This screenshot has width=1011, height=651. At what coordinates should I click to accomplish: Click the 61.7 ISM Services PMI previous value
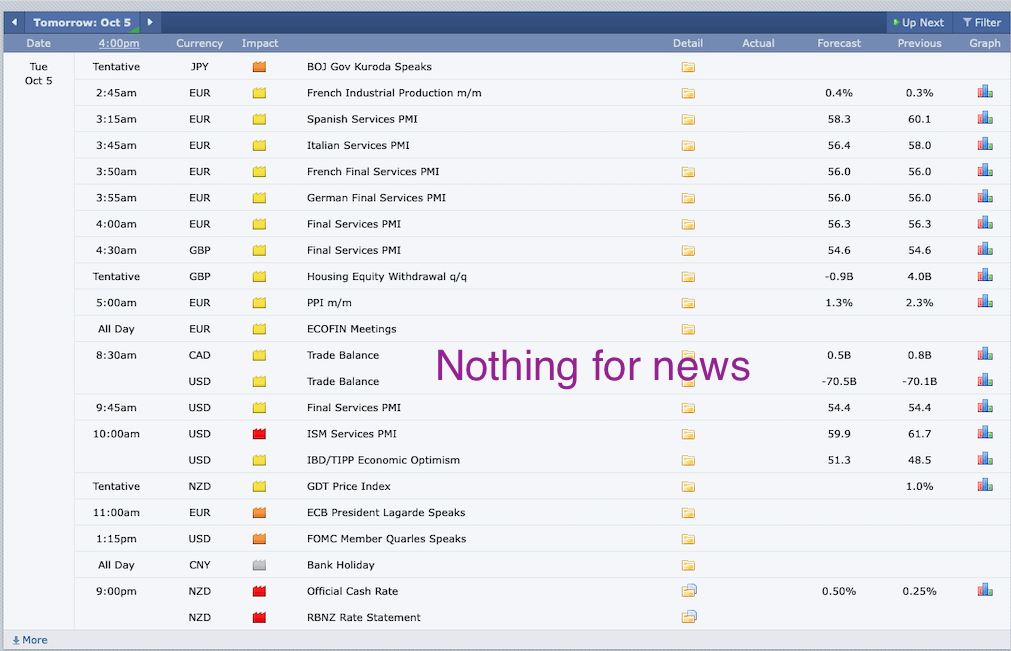click(919, 434)
